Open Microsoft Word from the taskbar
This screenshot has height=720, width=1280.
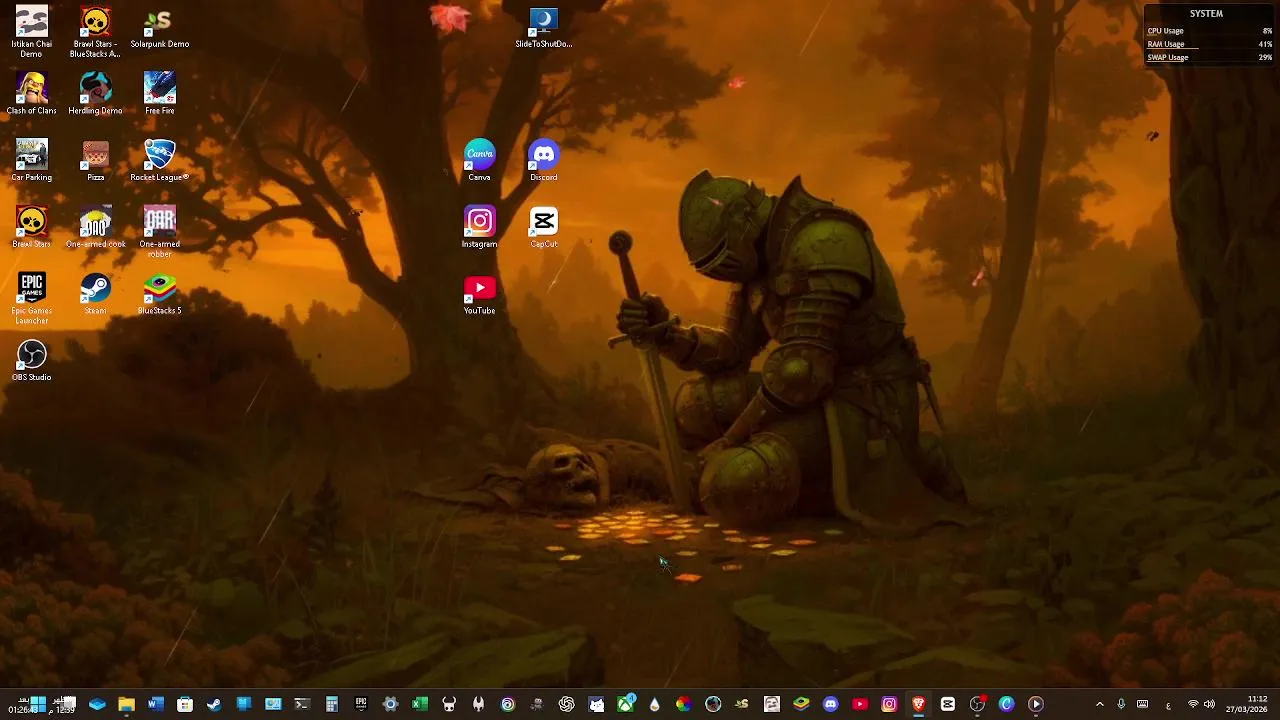[156, 704]
